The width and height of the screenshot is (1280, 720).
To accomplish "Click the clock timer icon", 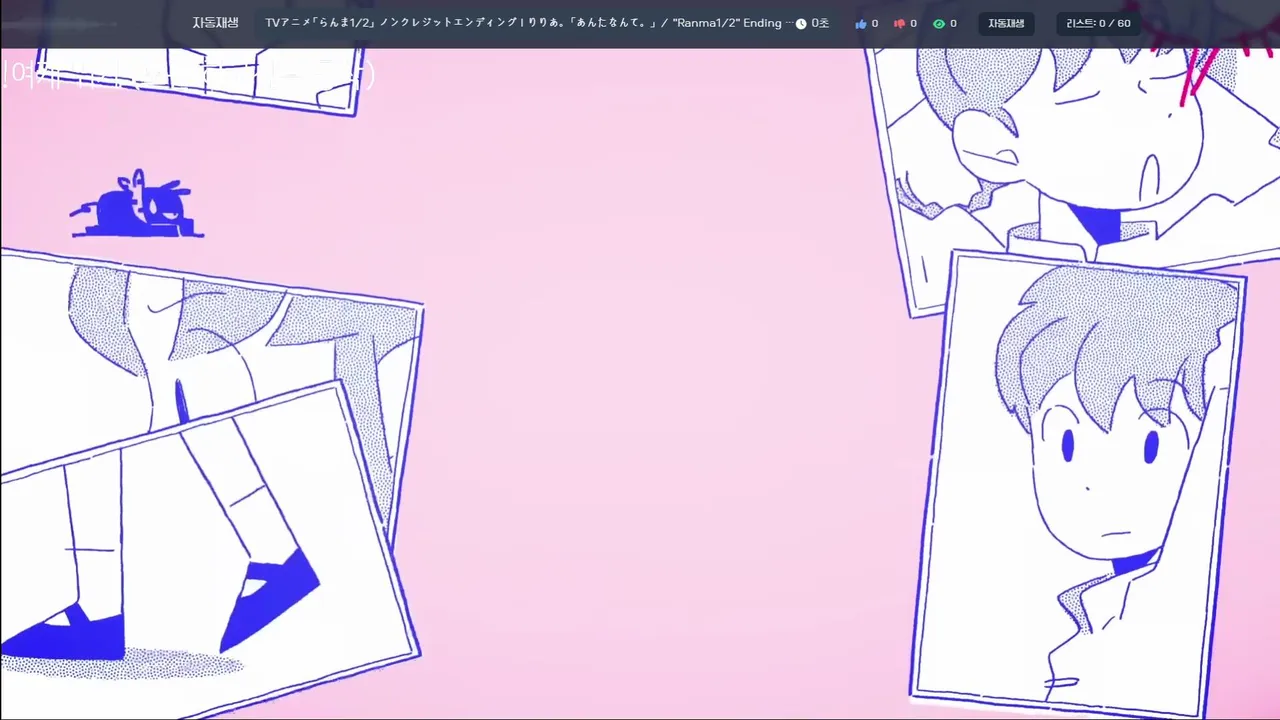I will click(801, 23).
